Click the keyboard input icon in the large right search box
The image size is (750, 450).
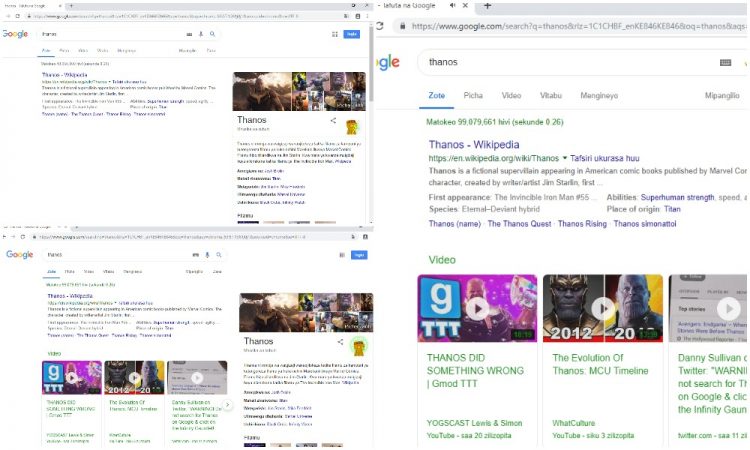725,62
